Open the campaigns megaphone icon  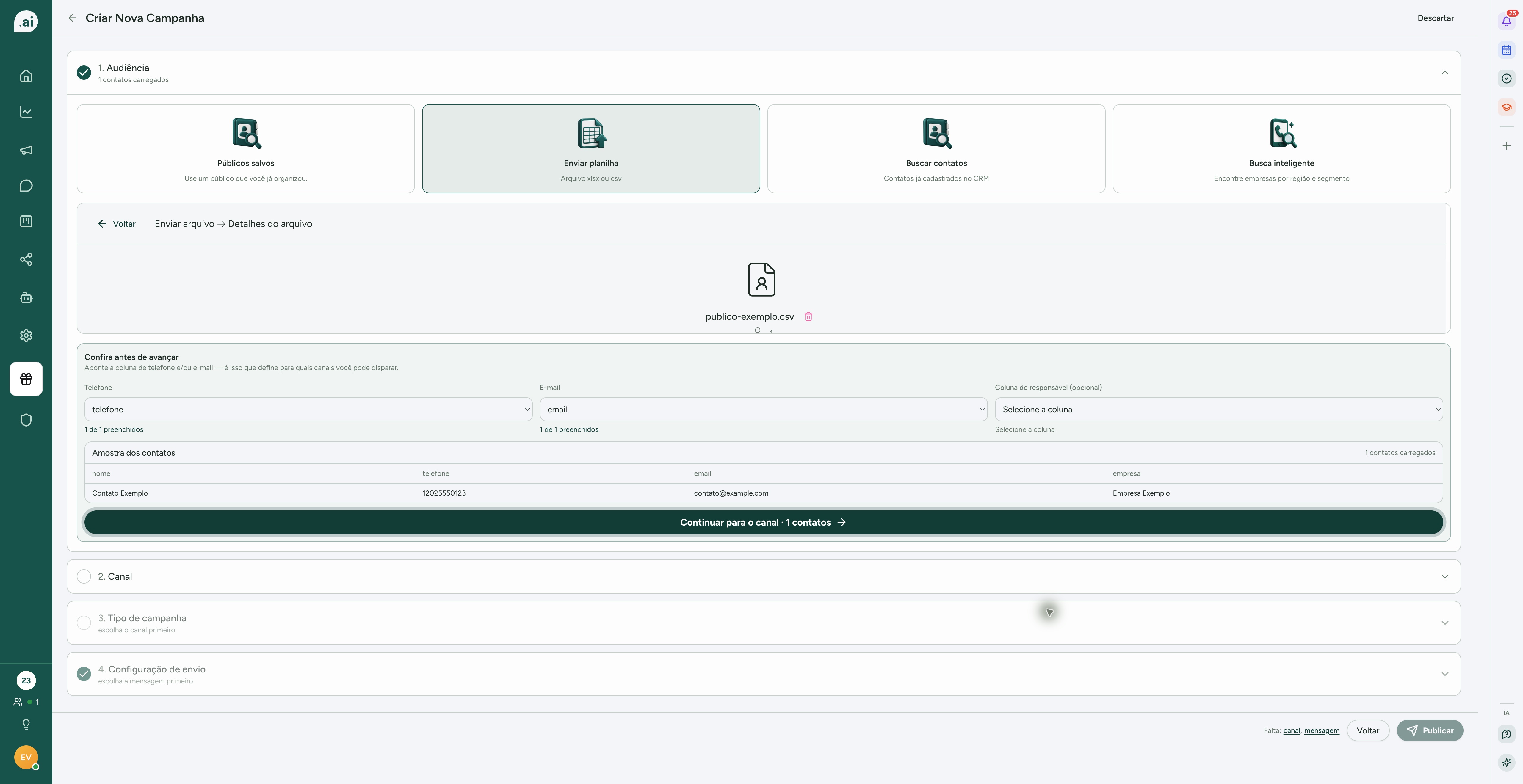tap(26, 150)
